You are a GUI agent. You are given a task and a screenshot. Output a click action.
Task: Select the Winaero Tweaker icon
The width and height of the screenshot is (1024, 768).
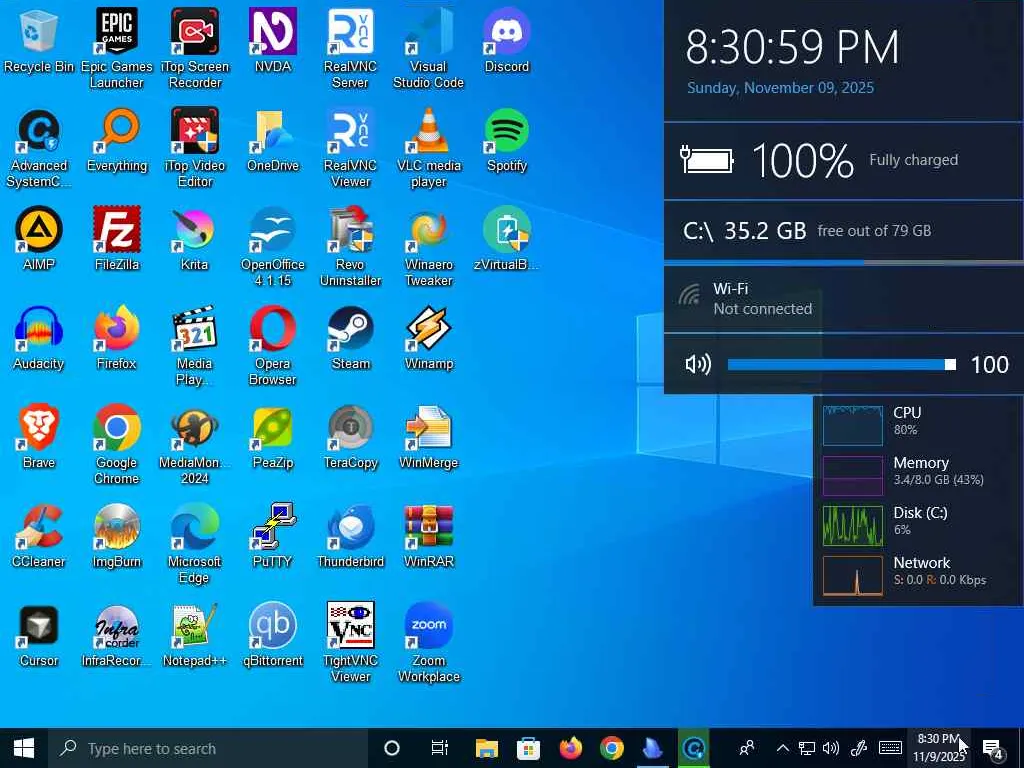tap(428, 246)
